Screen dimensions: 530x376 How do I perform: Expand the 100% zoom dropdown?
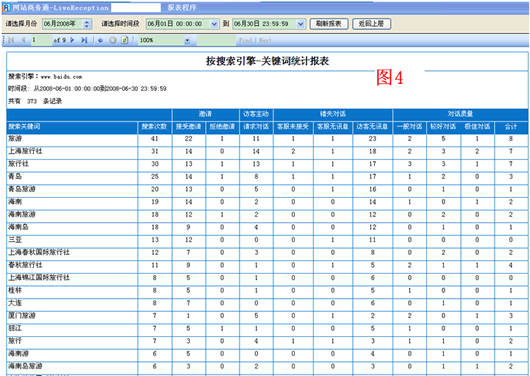(187, 41)
